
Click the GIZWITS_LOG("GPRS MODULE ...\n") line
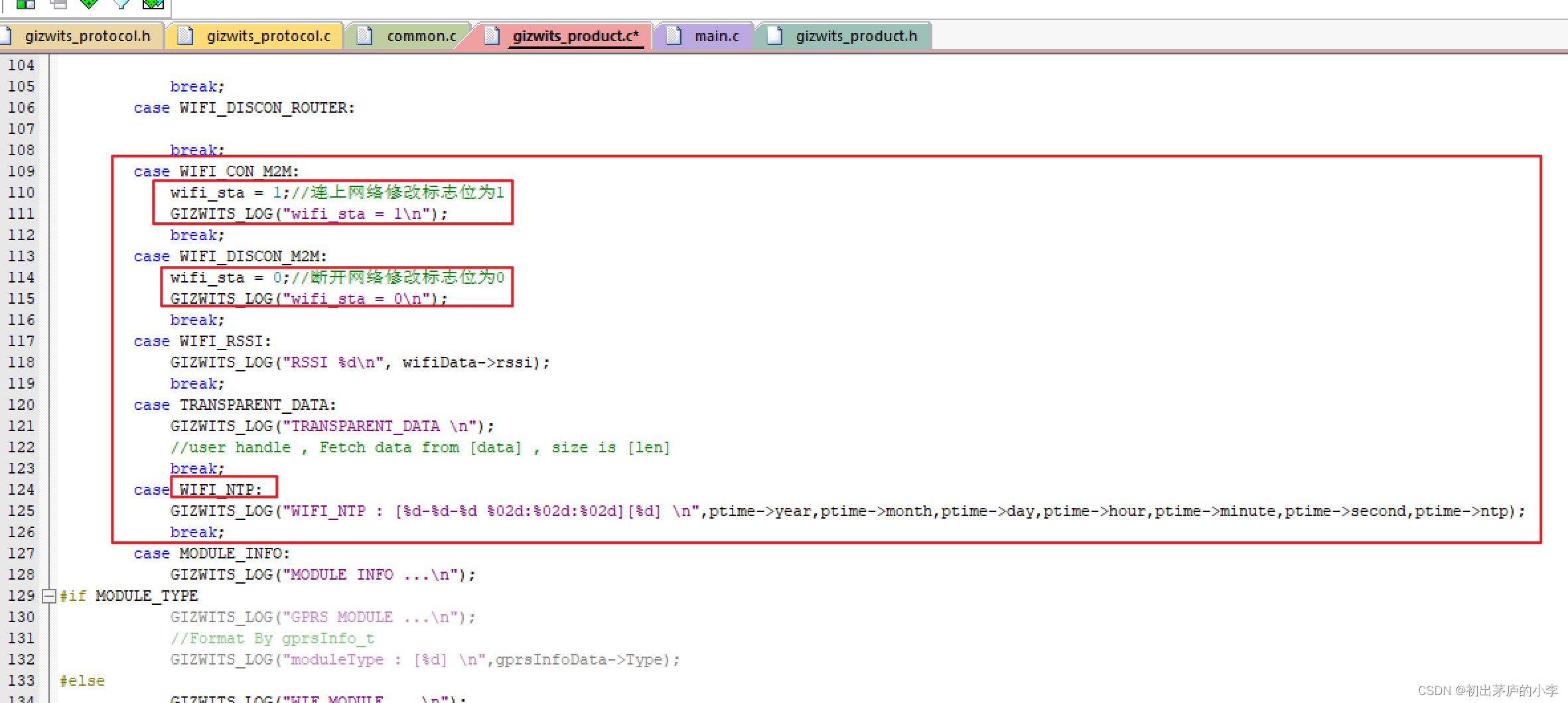coord(323,617)
